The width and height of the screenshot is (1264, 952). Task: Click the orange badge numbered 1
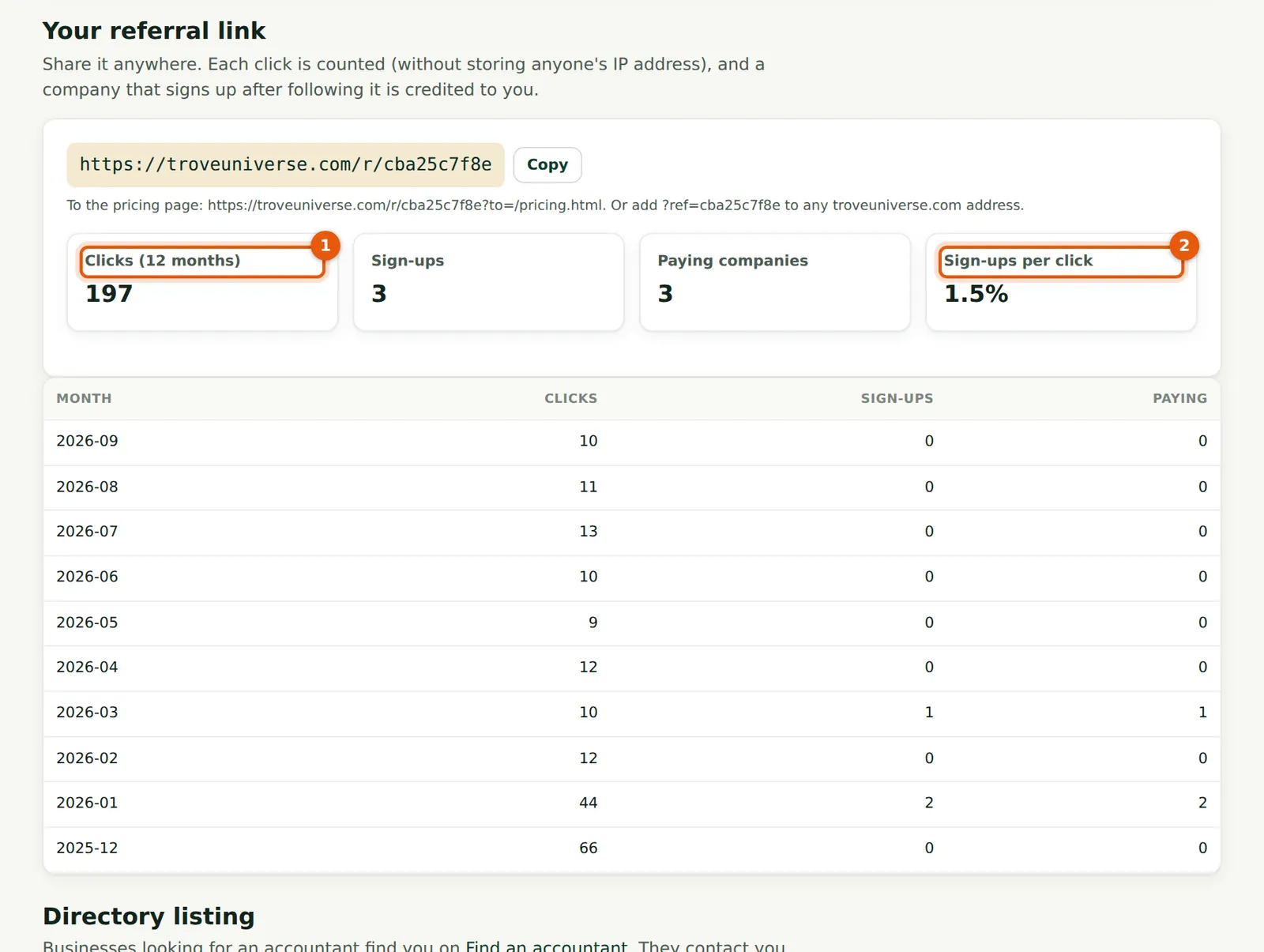325,246
